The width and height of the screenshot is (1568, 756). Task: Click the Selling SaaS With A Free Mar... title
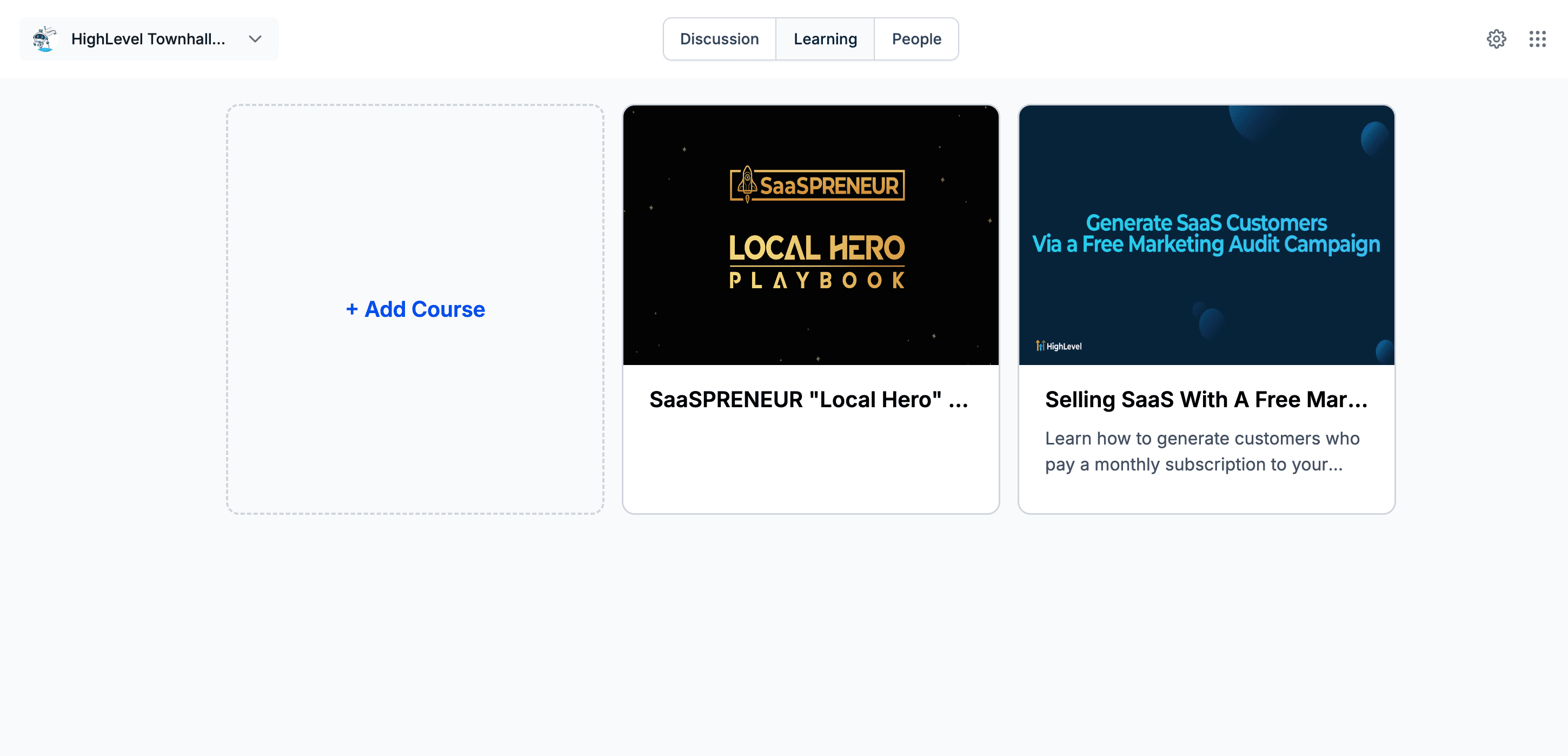click(x=1206, y=399)
